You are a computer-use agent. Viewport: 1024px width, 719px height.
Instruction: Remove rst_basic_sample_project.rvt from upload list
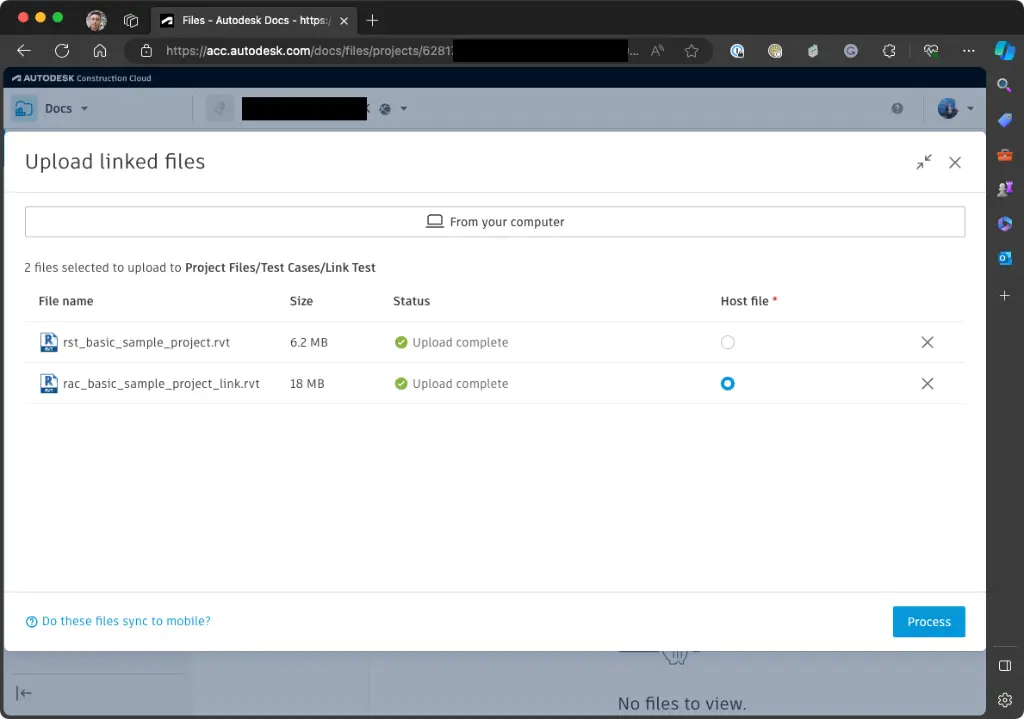(x=927, y=342)
